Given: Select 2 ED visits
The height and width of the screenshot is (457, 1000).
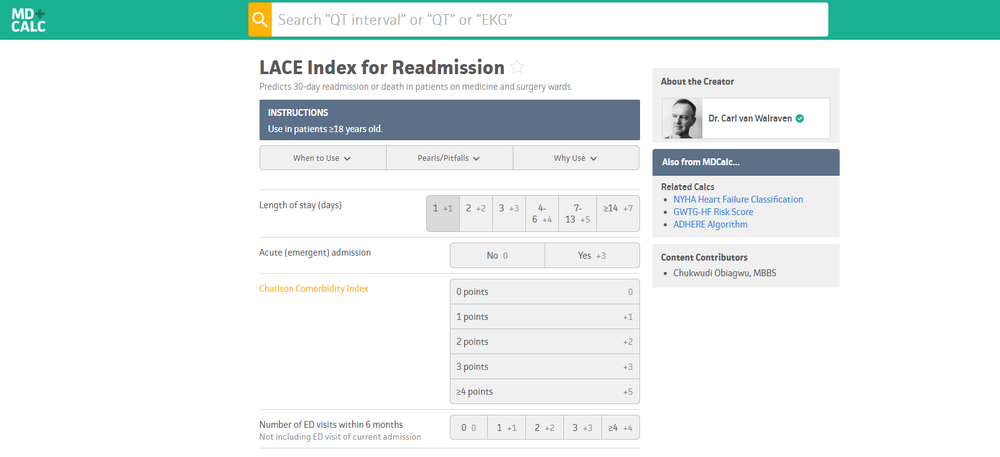Looking at the screenshot, I should click(545, 428).
